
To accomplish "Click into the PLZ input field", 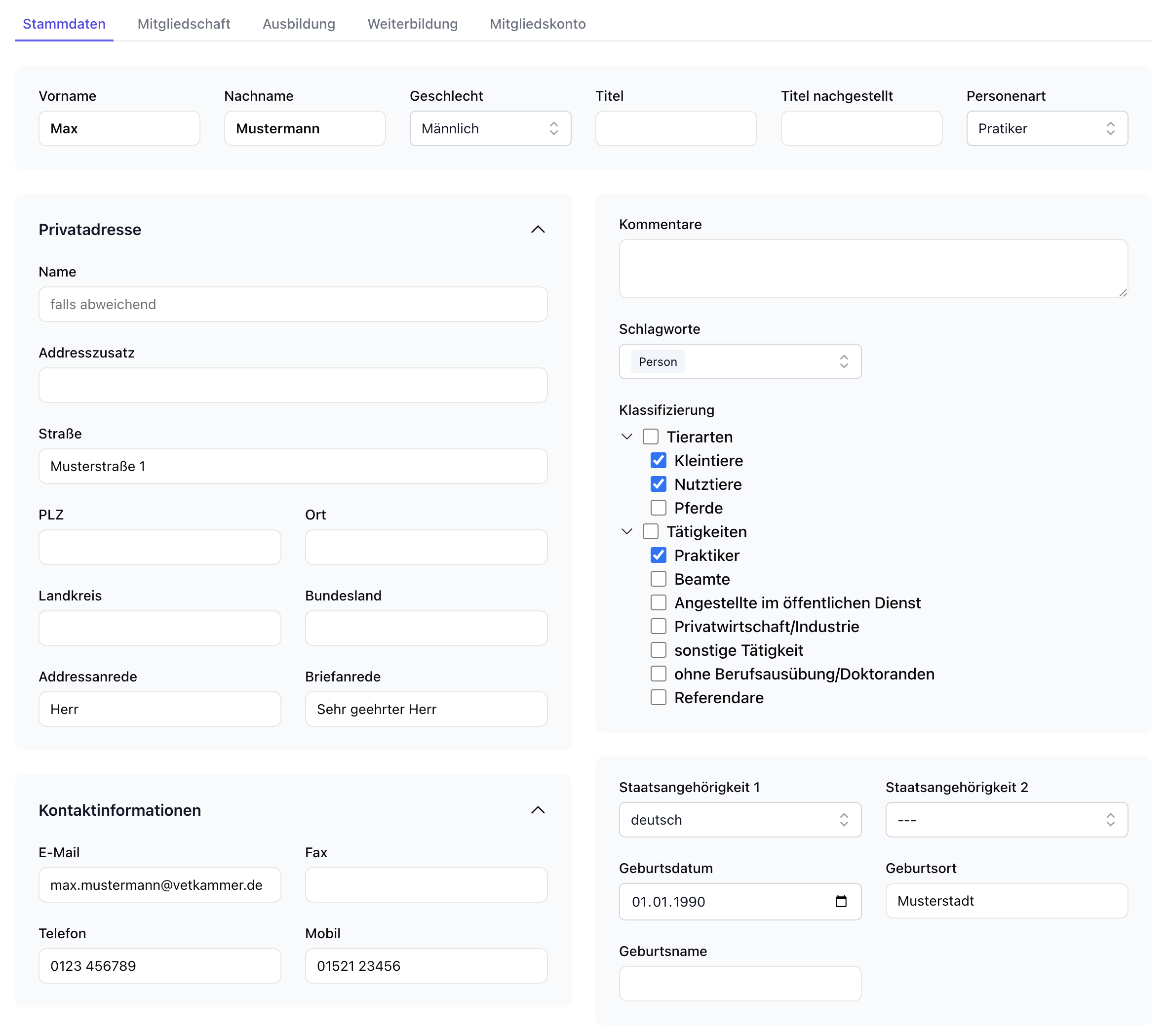I will pos(160,547).
